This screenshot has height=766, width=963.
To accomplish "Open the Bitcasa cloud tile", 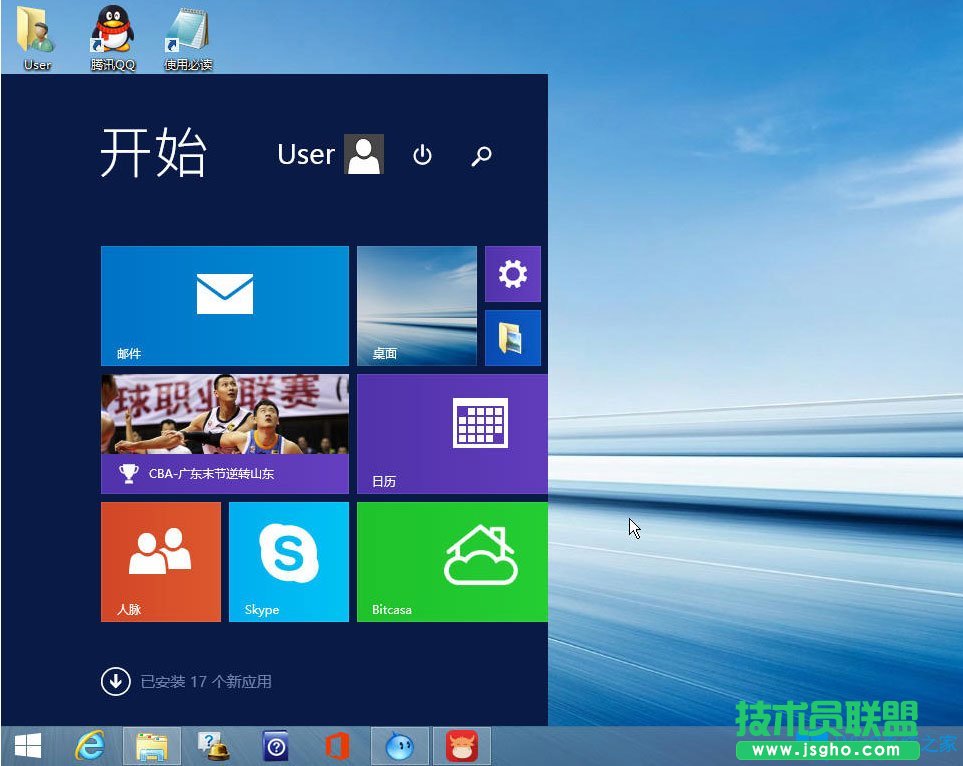I will (451, 561).
